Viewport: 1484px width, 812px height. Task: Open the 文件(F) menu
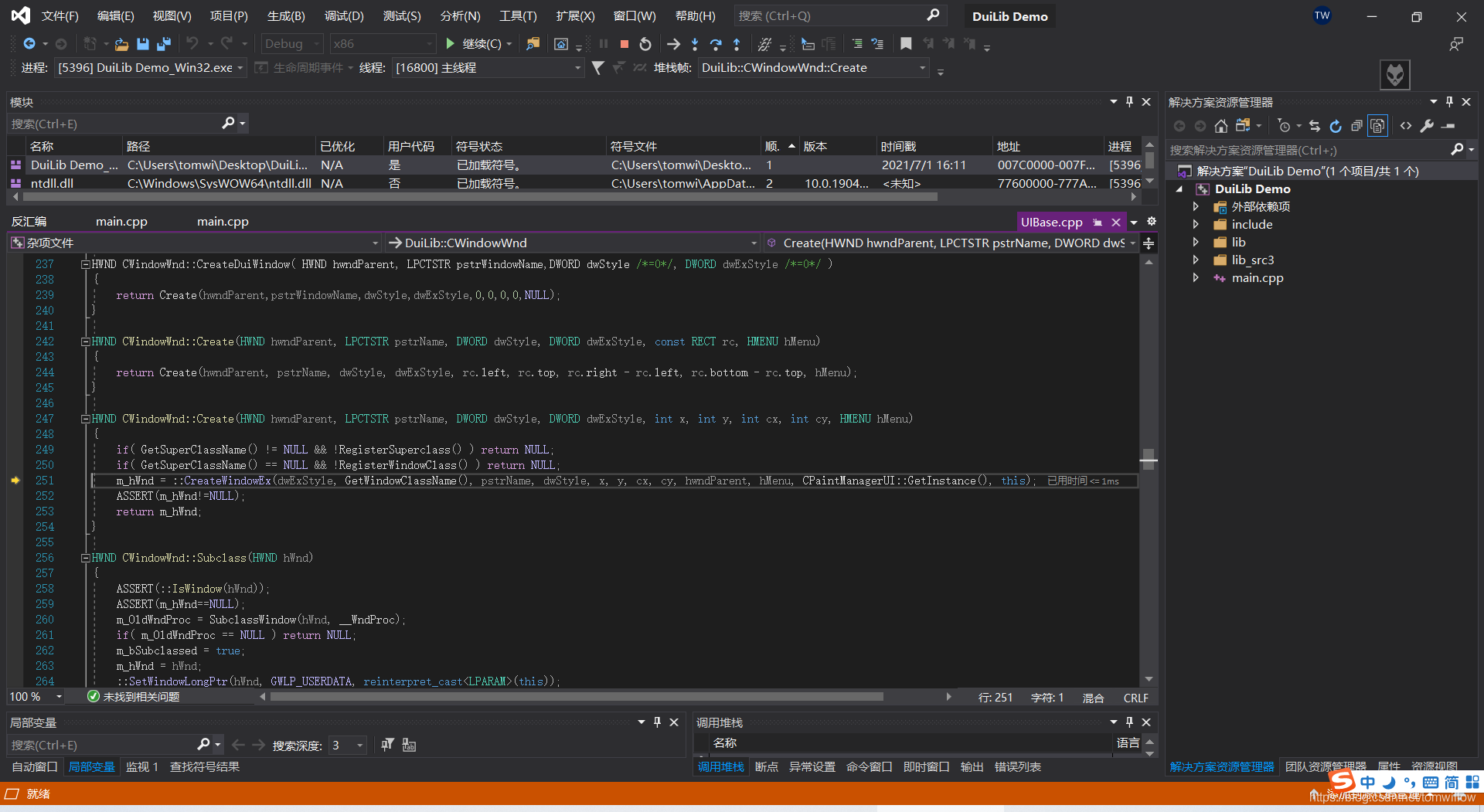(60, 16)
